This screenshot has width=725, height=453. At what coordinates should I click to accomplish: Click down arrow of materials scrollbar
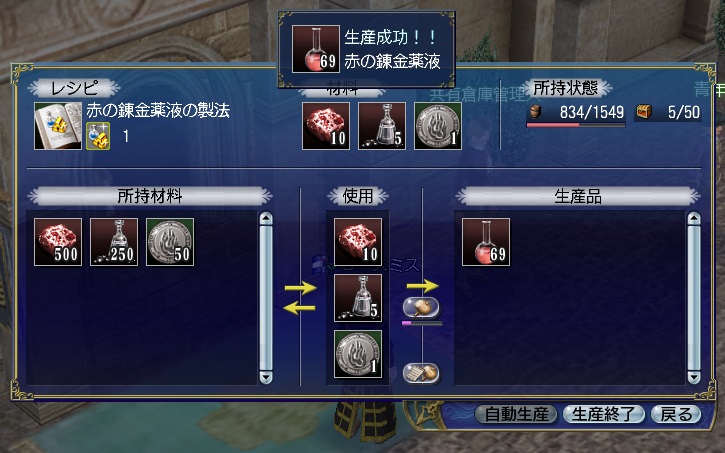coord(266,377)
